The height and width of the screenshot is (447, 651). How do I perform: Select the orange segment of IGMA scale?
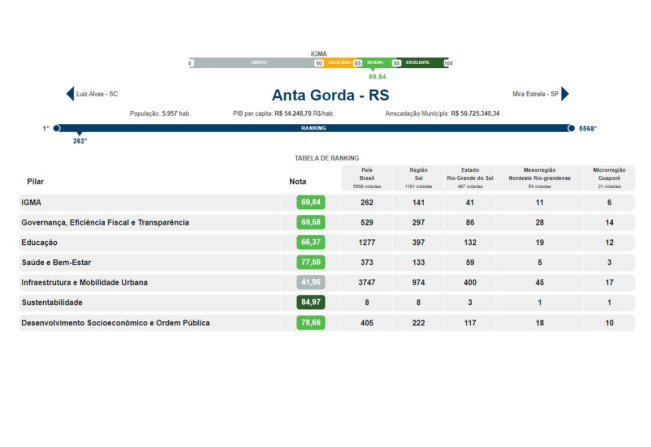click(x=339, y=63)
